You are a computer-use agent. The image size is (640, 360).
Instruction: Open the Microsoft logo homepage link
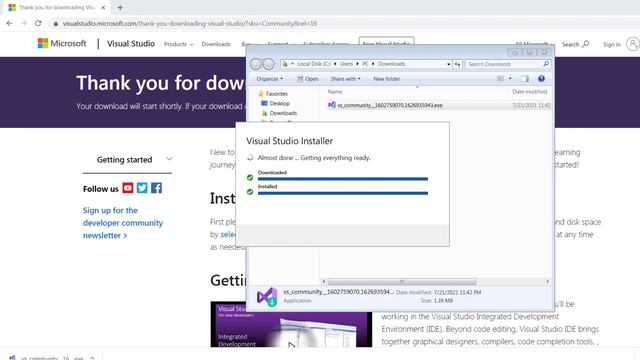tap(62, 43)
